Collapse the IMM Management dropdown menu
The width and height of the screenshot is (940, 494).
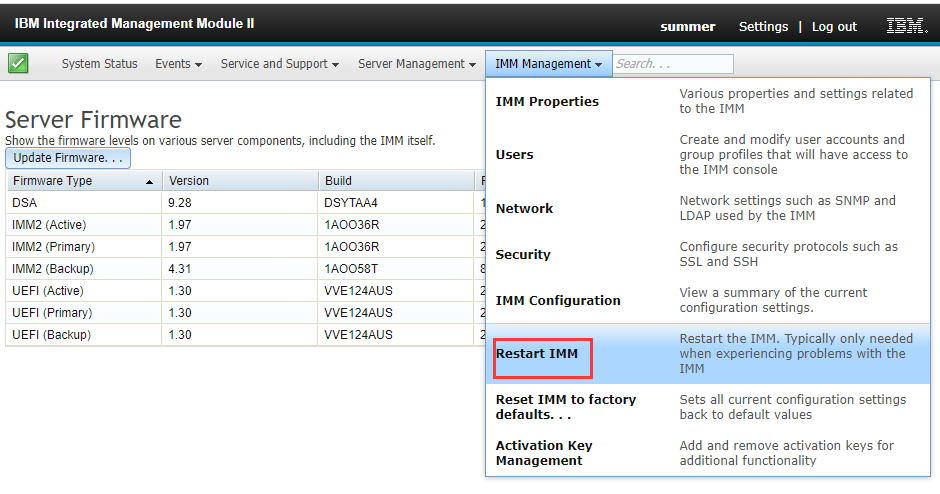tap(549, 64)
